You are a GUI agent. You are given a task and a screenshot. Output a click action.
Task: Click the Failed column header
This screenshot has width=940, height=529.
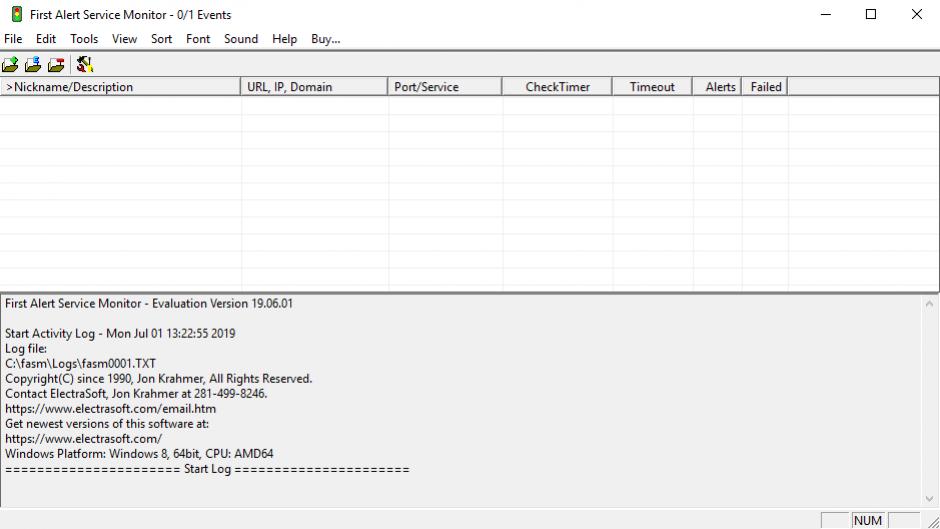(764, 87)
